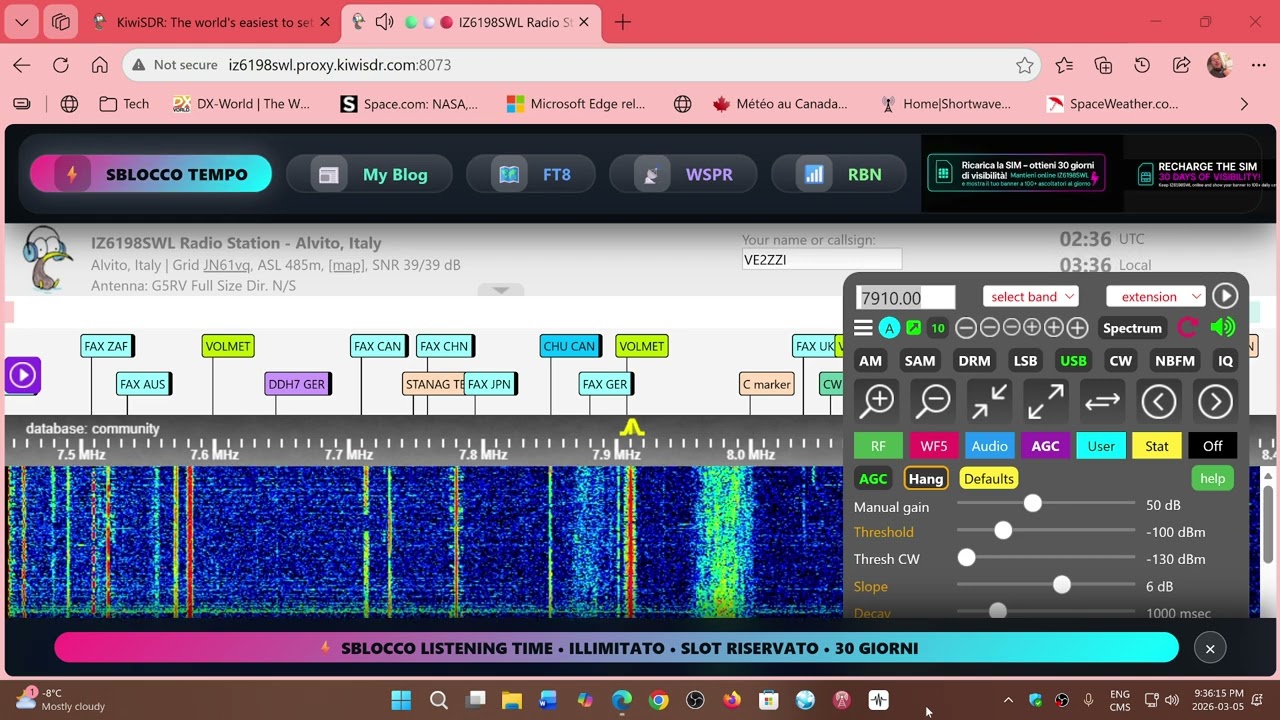1280x720 pixels.
Task: Adjust Slope slider handle
Action: pos(1062,586)
